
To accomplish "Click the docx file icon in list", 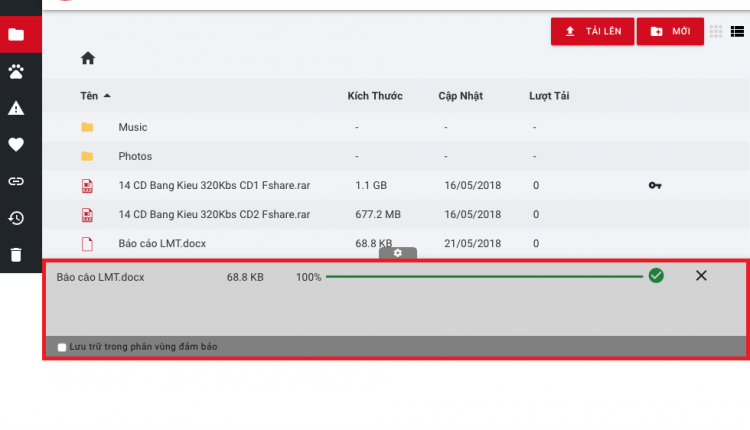I will [x=87, y=244].
